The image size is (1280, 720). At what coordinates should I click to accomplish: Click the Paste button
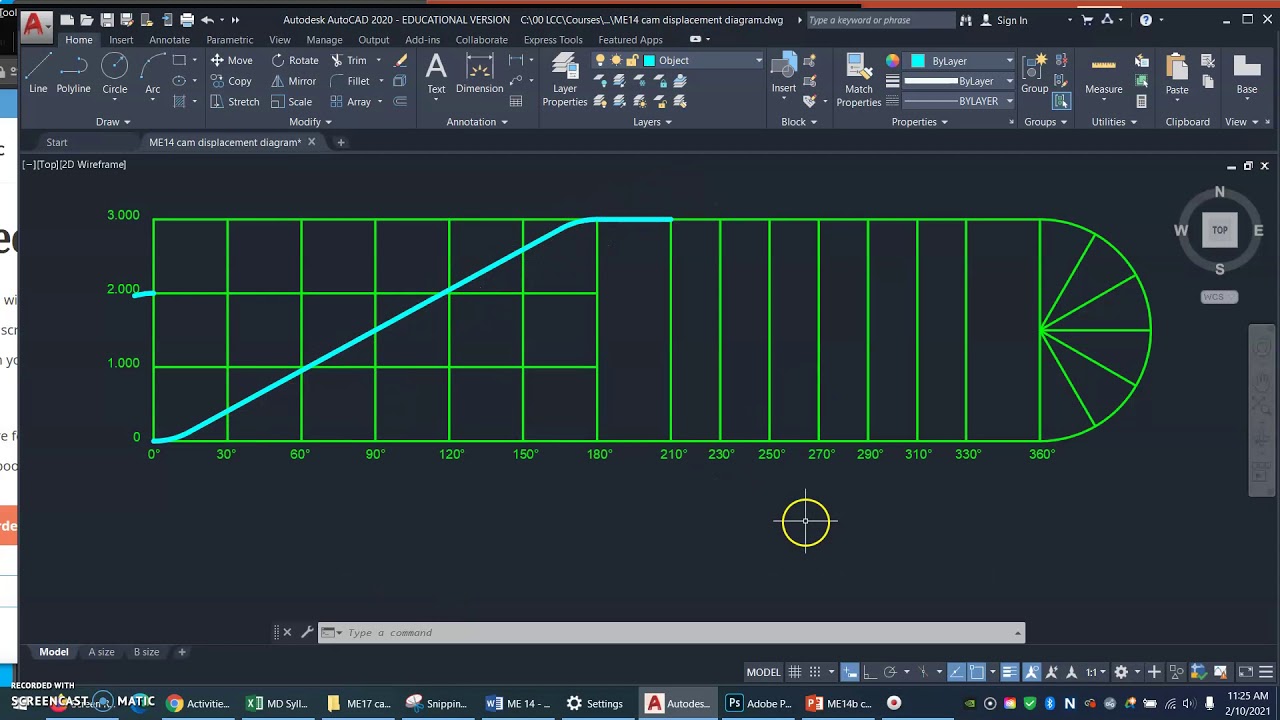(1177, 74)
